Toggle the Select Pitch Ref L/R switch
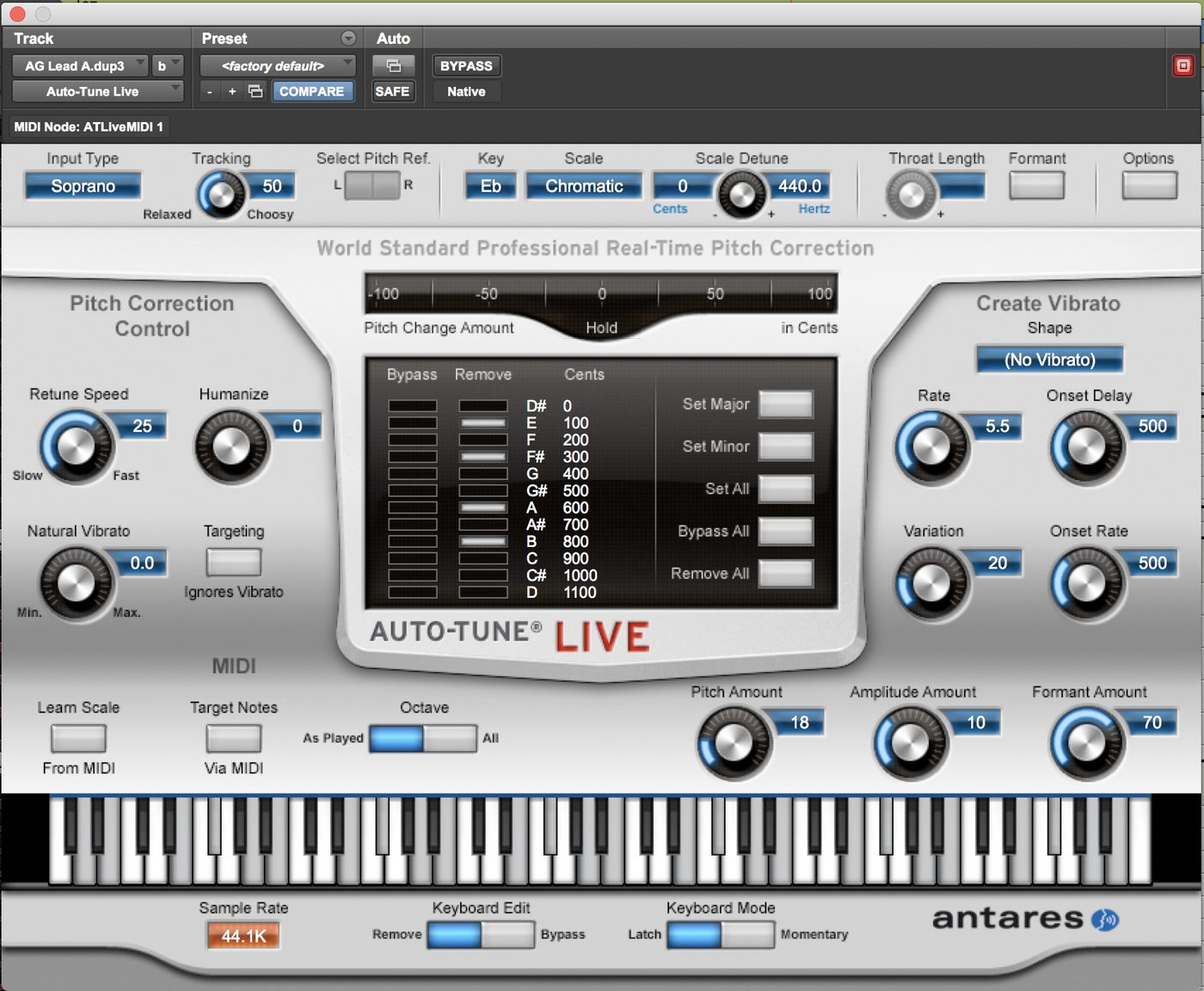 tap(372, 185)
